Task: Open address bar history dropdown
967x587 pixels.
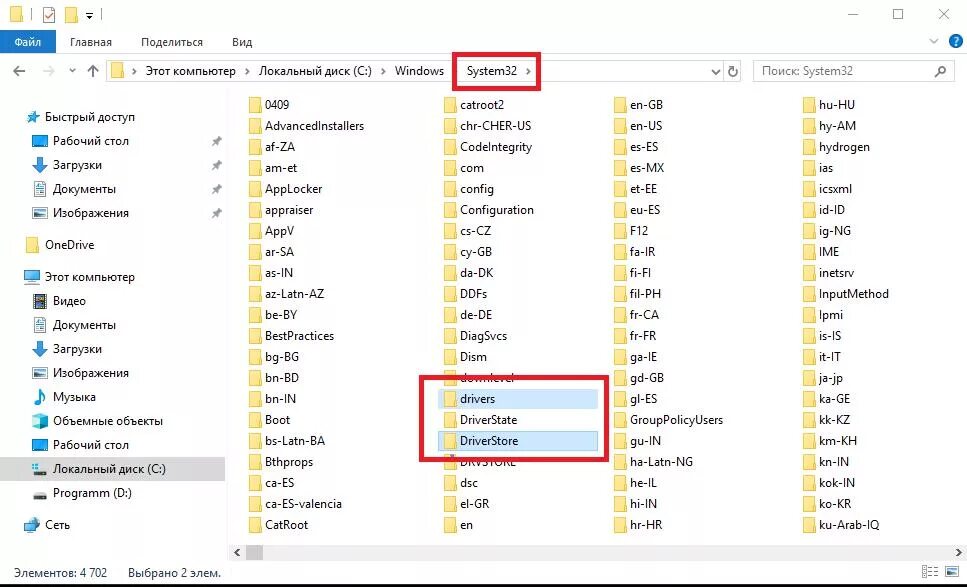Action: click(715, 72)
